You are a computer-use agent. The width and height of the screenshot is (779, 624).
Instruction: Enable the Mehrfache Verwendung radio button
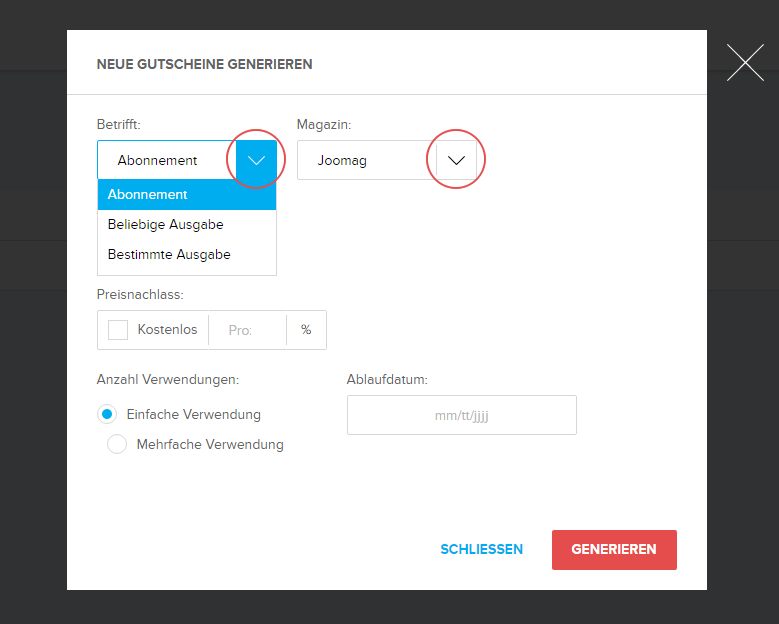[x=117, y=445]
